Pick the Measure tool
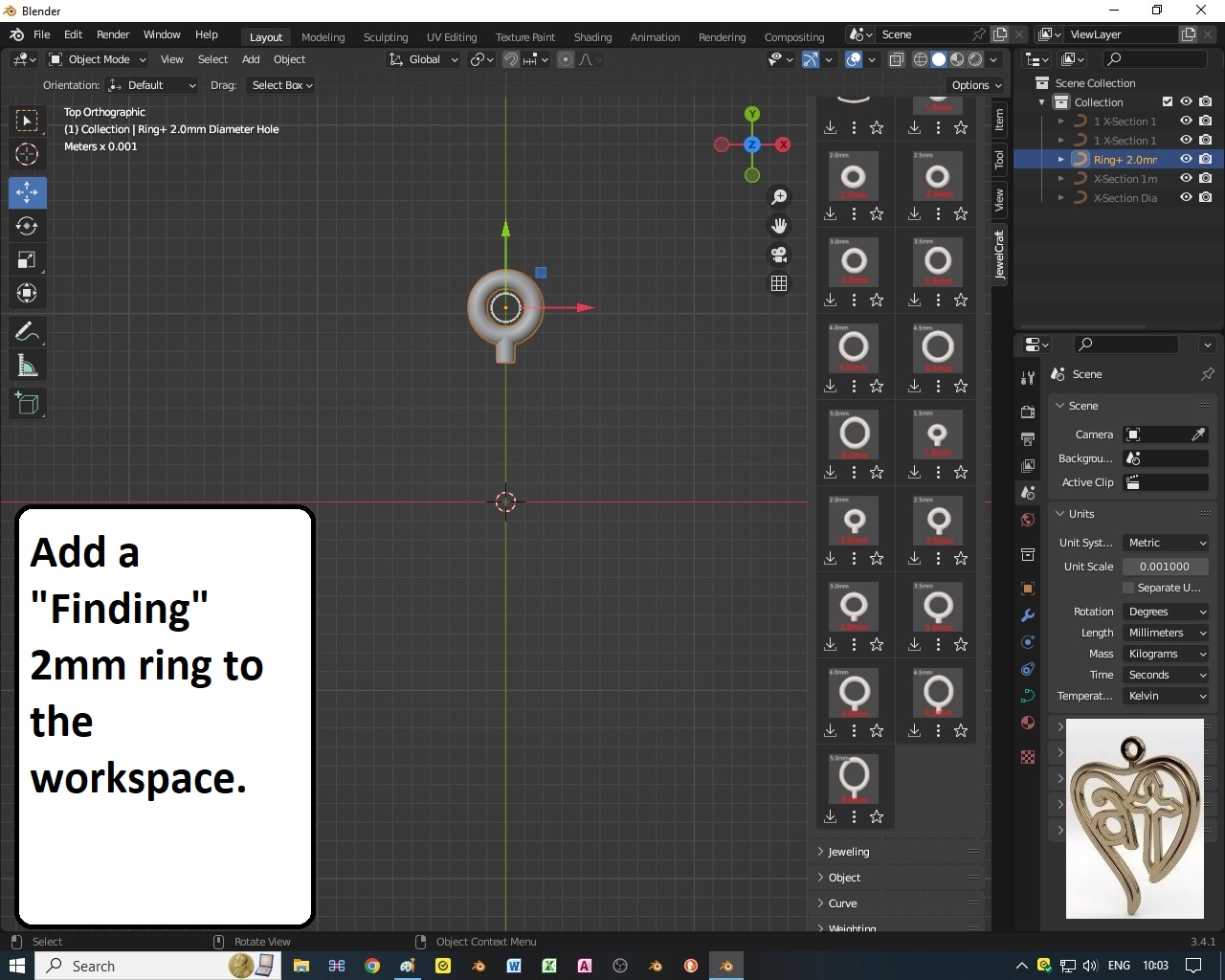The height and width of the screenshot is (980, 1225). click(x=27, y=367)
